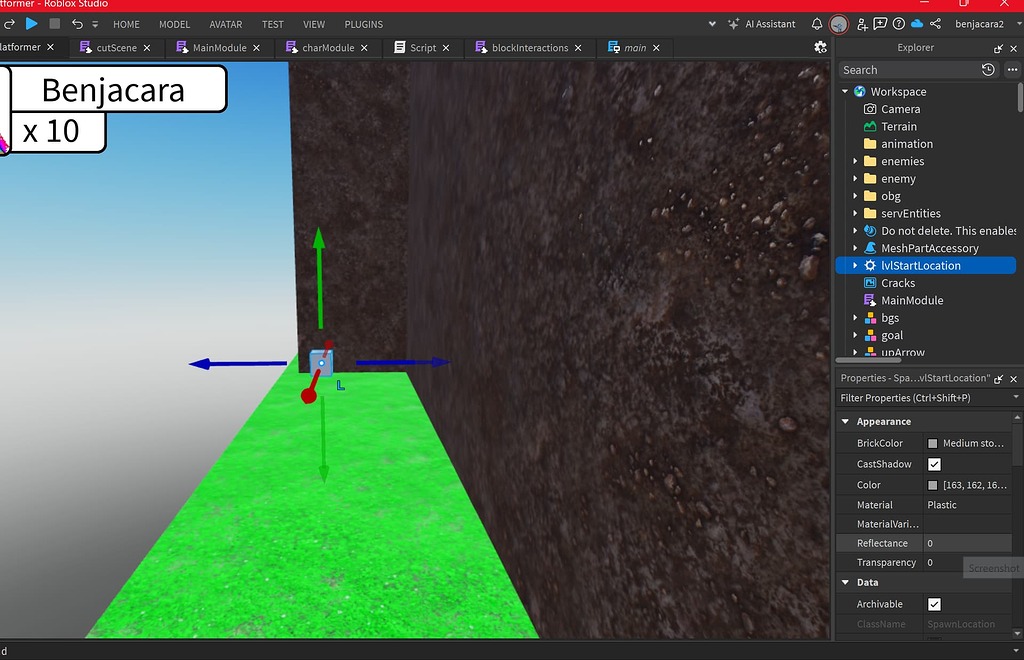1024x660 pixels.
Task: Open the AI Assistant
Action: coord(761,24)
